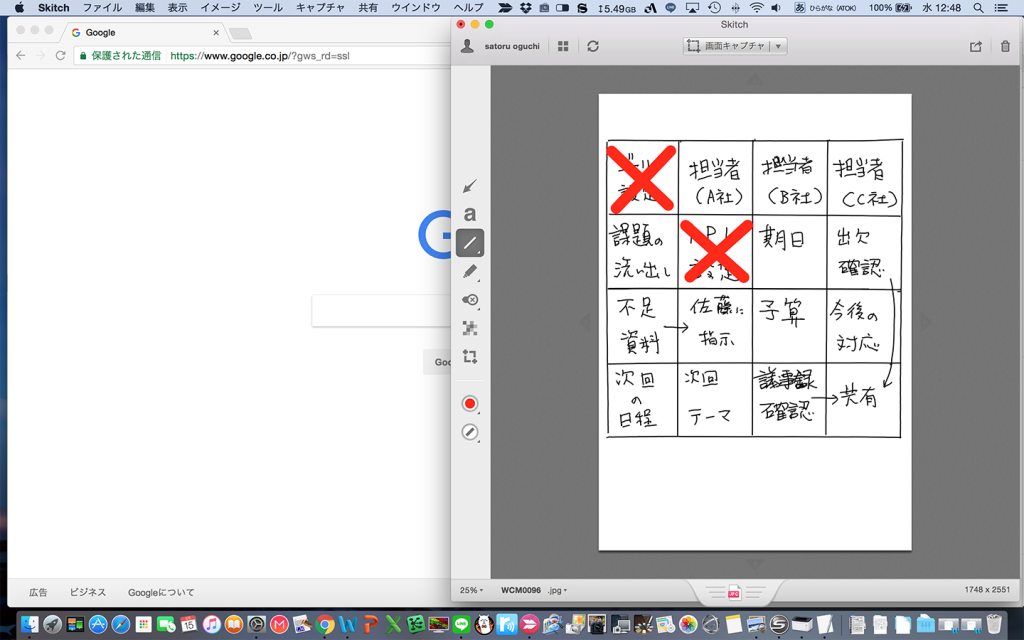Viewport: 1024px width, 640px height.
Task: Select the Text tool in Skitch
Action: (470, 214)
